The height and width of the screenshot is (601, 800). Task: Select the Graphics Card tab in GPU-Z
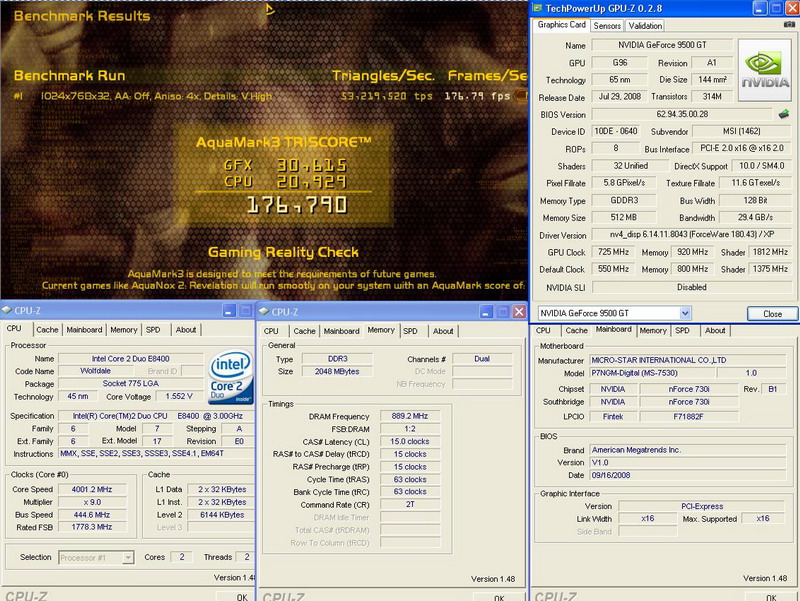tap(561, 24)
